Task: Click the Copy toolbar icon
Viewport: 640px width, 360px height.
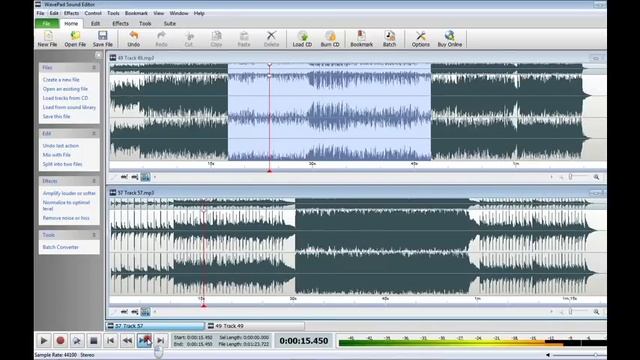Action: click(216, 39)
